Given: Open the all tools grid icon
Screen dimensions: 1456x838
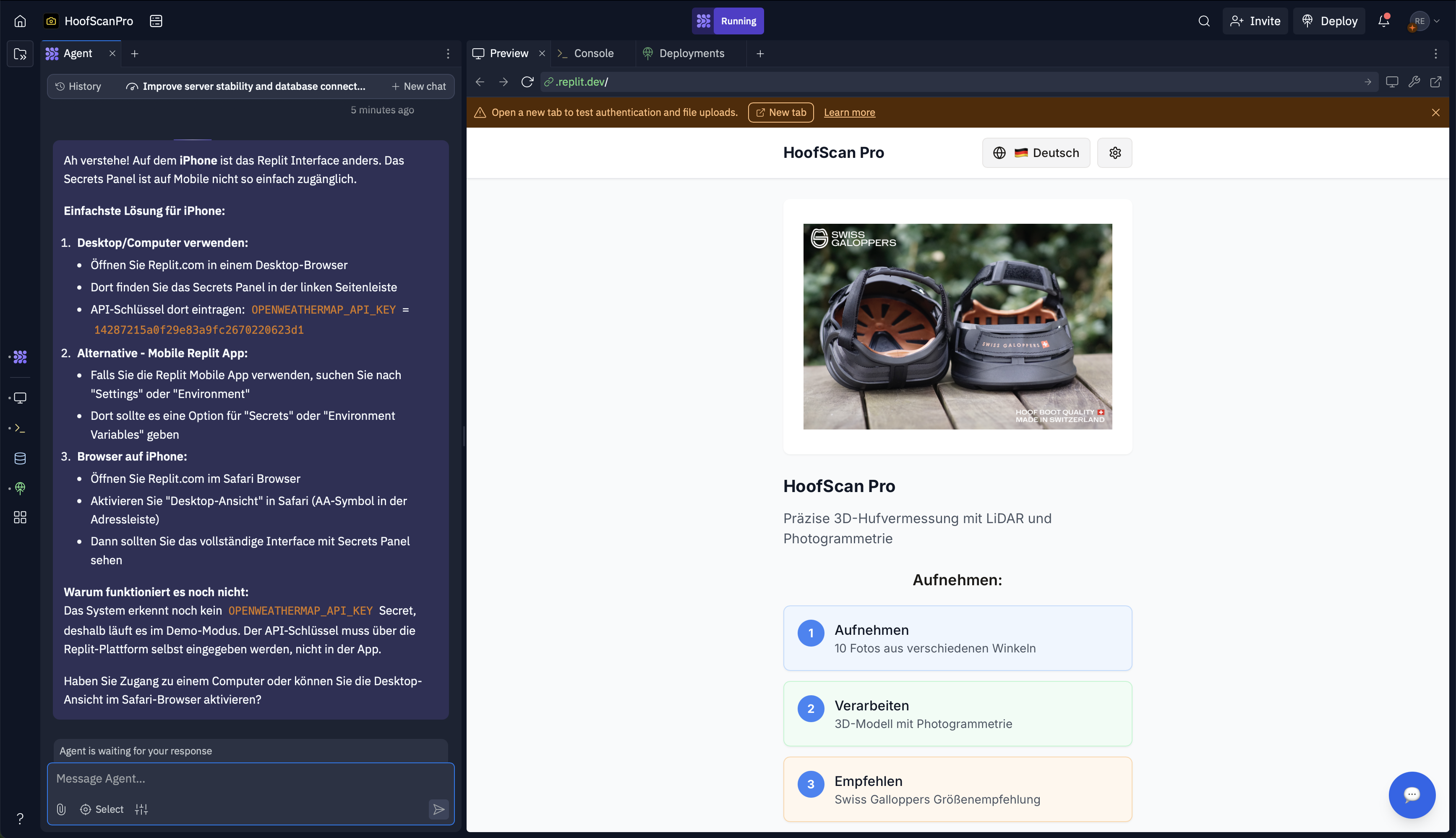Looking at the screenshot, I should (20, 517).
